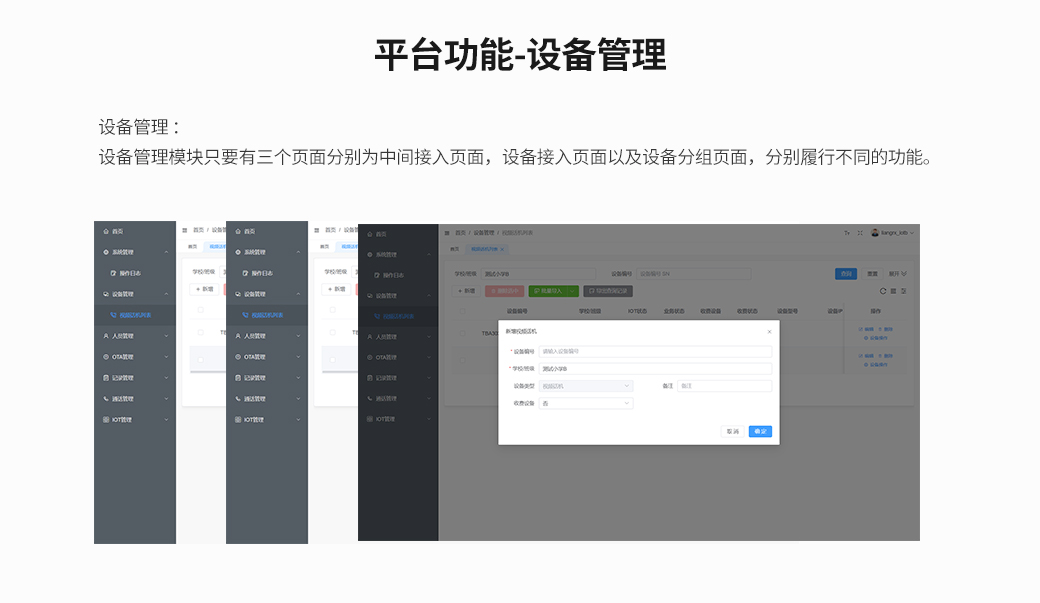
Task: Tick the select-all checkbox in dimmed table header
Action: [462, 311]
